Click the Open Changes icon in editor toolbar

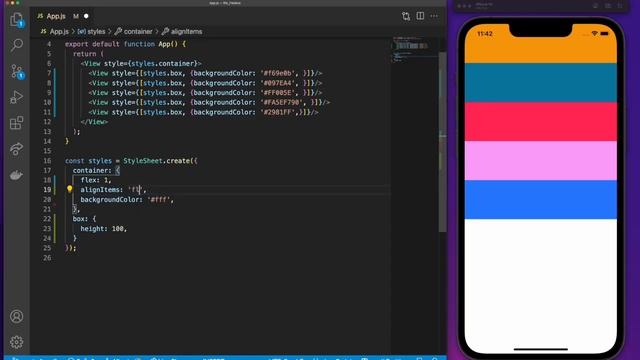[406, 16]
